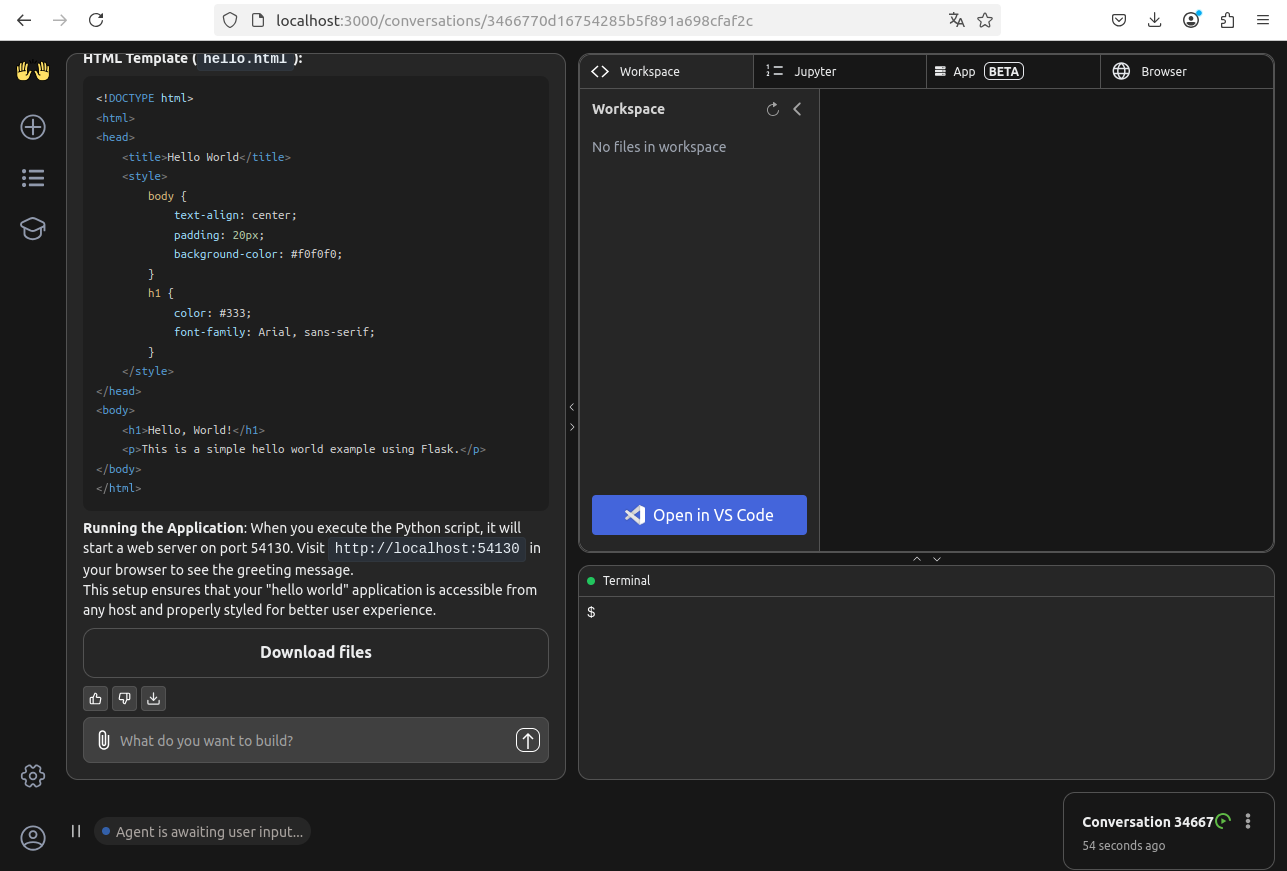Download the response via the small download icon
Viewport: 1287px width, 871px height.
[153, 698]
